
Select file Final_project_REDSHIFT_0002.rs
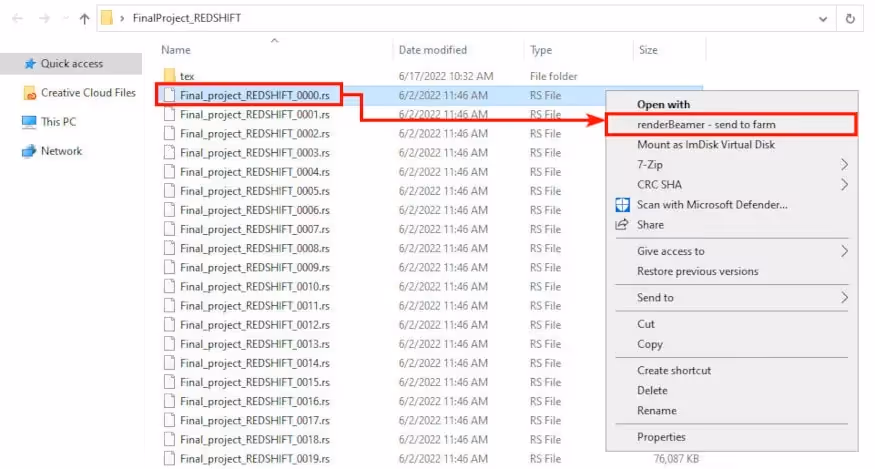[254, 133]
